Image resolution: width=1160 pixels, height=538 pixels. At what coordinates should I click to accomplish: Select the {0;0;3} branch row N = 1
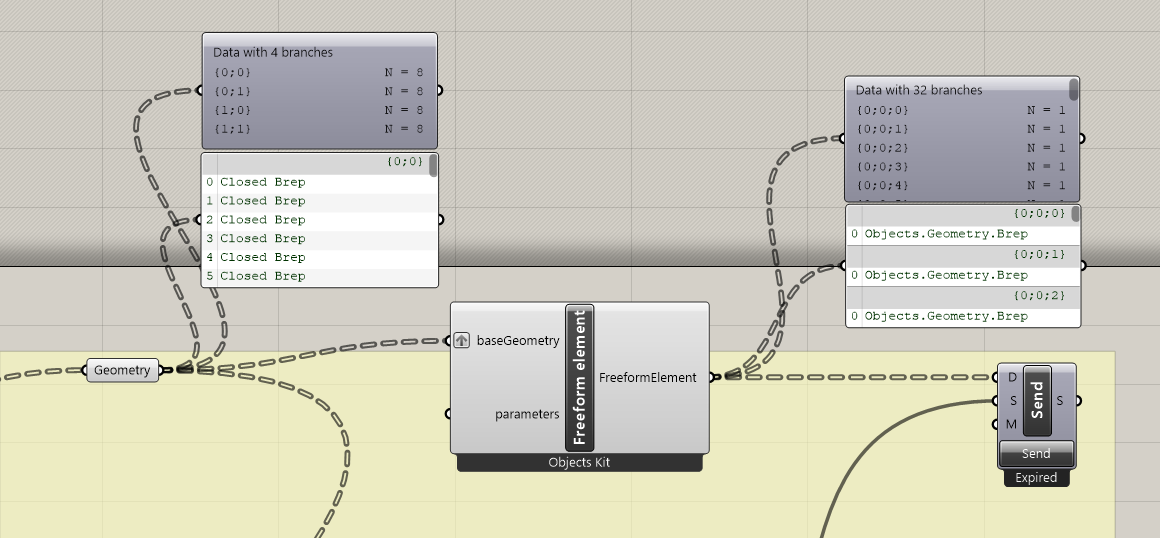coord(962,167)
